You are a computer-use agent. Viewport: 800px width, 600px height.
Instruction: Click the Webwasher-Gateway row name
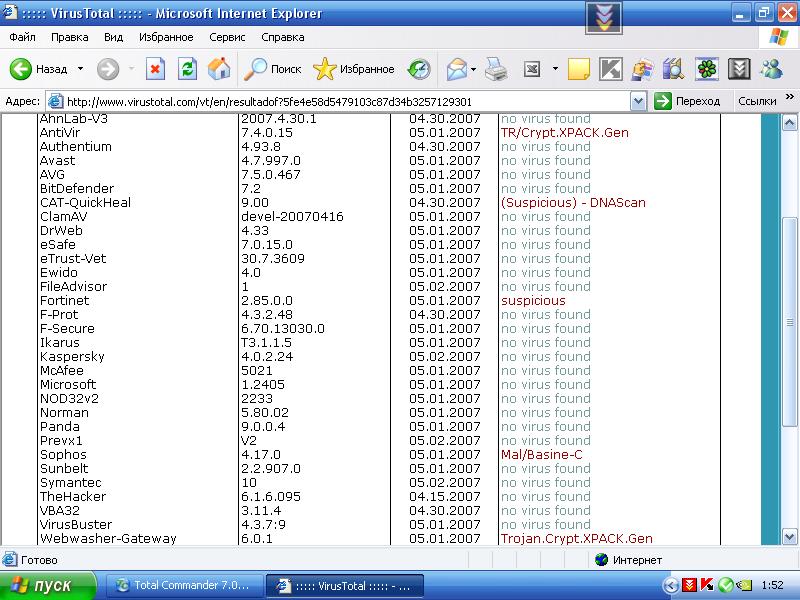(x=108, y=538)
